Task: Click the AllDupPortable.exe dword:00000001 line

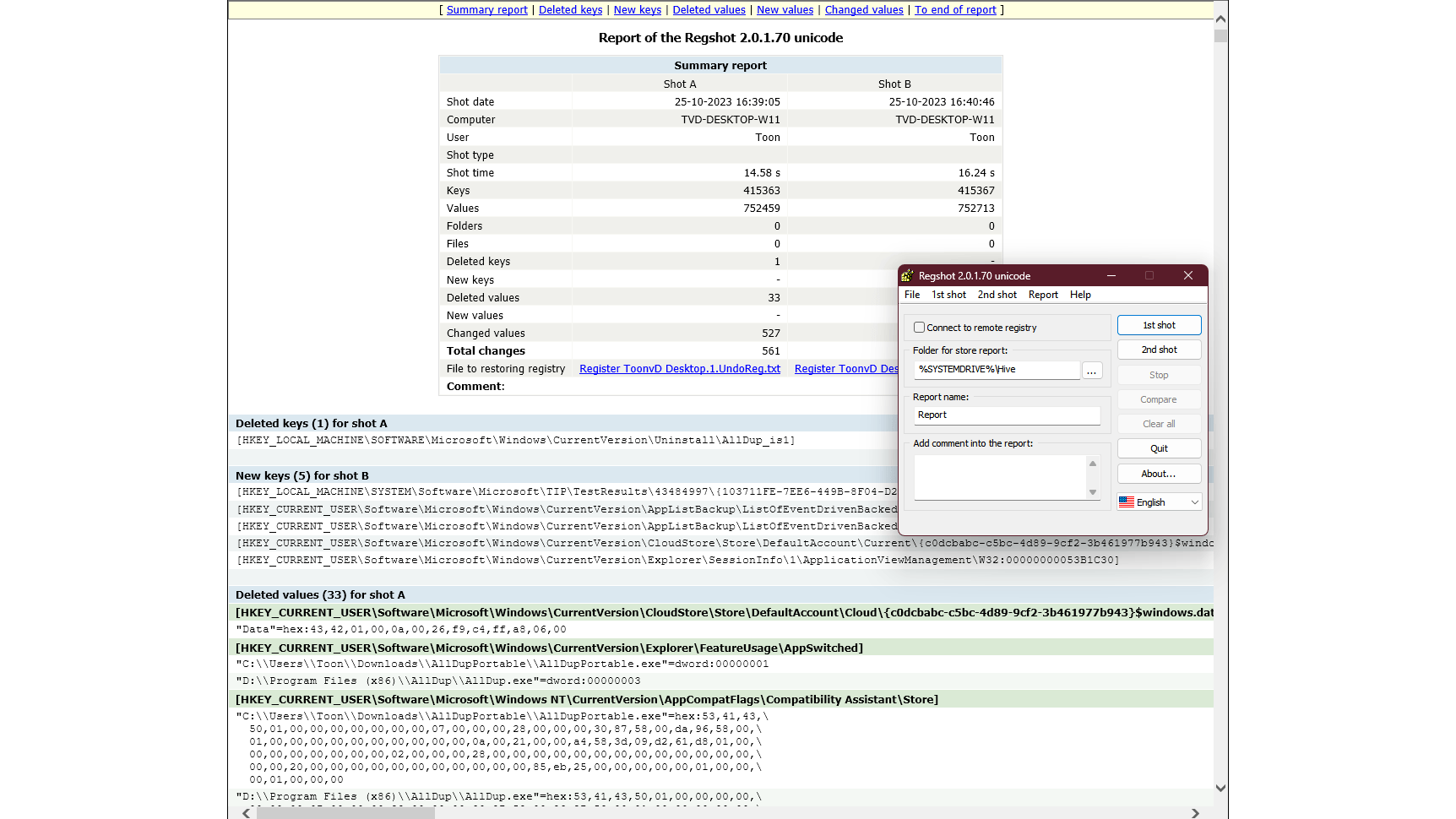Action: point(503,664)
